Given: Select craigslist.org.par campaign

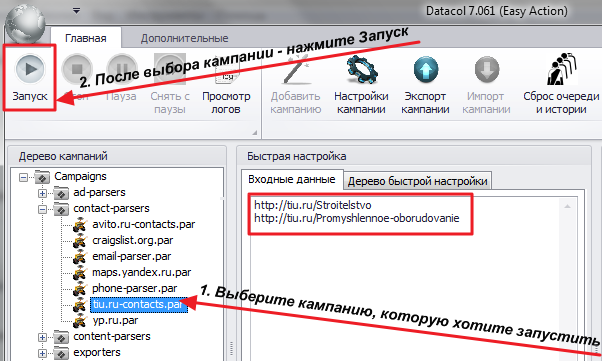Looking at the screenshot, I should [132, 240].
